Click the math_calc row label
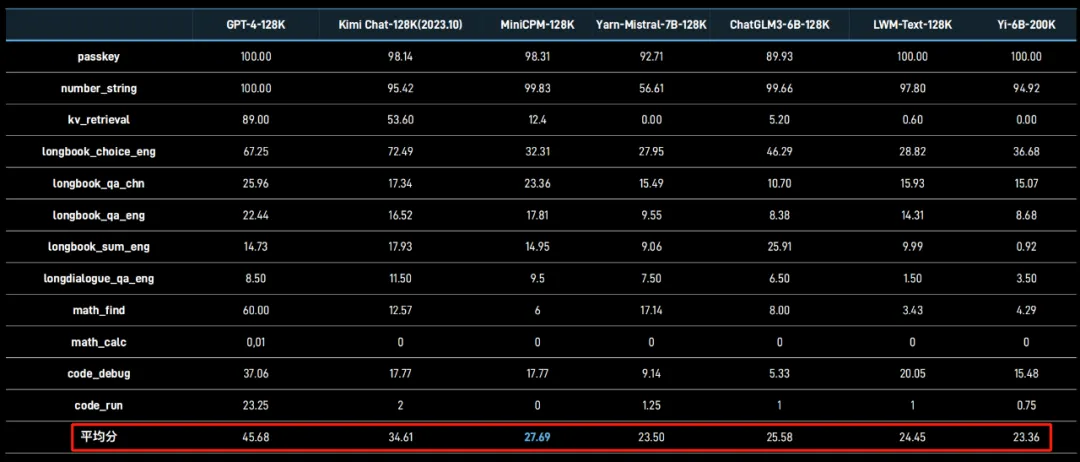The image size is (1080, 462). pos(98,342)
